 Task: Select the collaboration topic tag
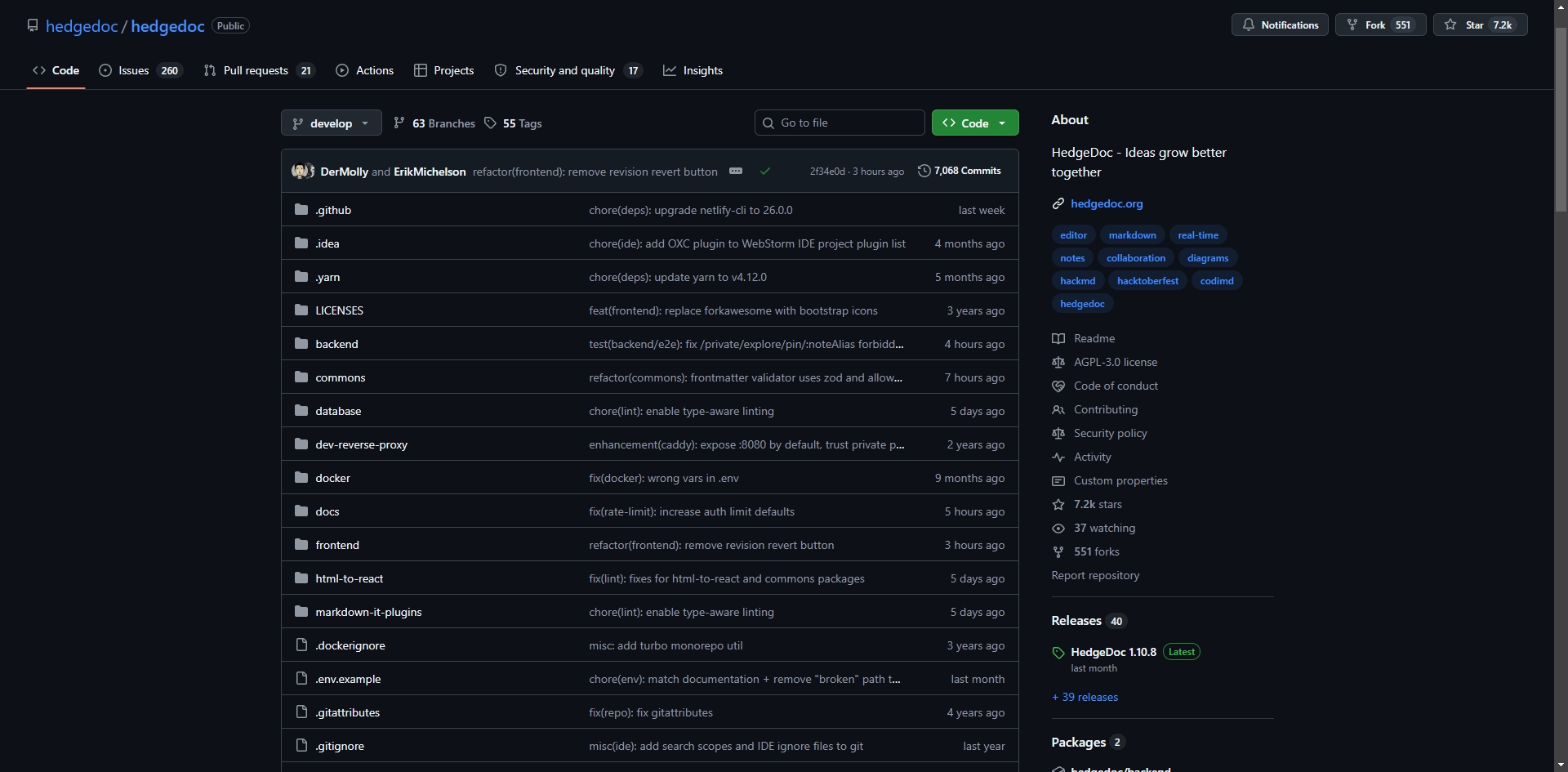click(1136, 258)
